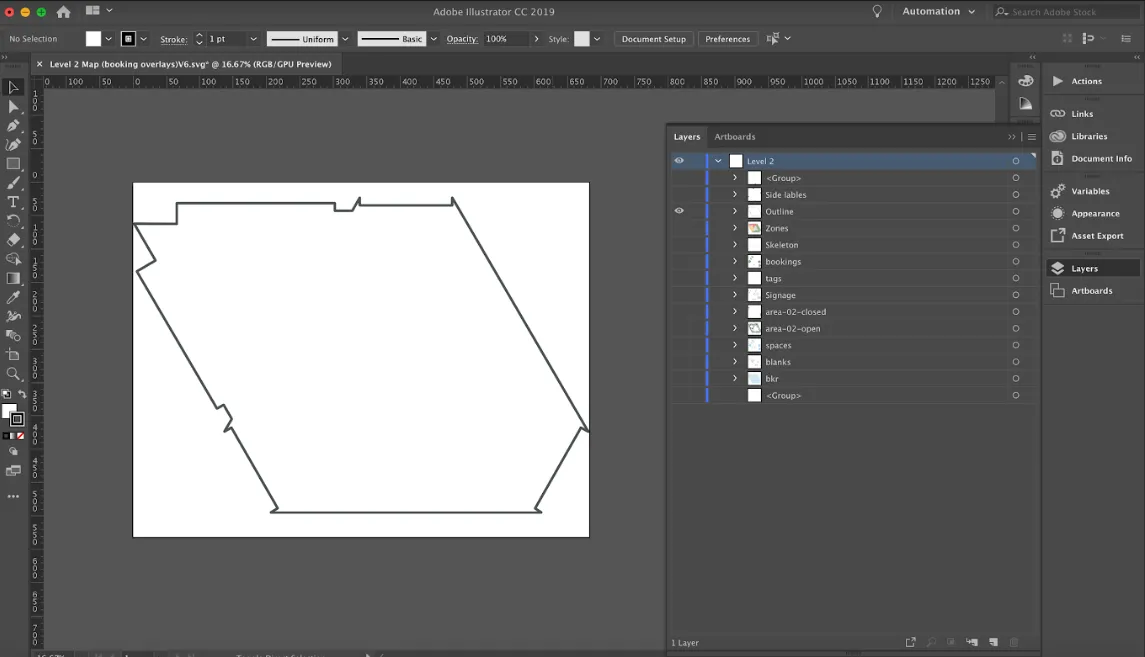Select the Pen tool
The height and width of the screenshot is (657, 1145).
click(x=13, y=126)
